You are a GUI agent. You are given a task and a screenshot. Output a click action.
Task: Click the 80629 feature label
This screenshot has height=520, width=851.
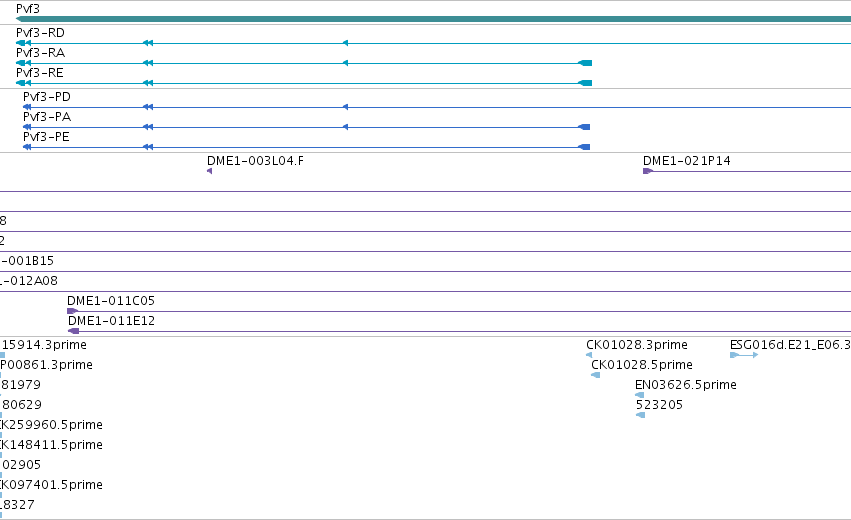tap(21, 405)
